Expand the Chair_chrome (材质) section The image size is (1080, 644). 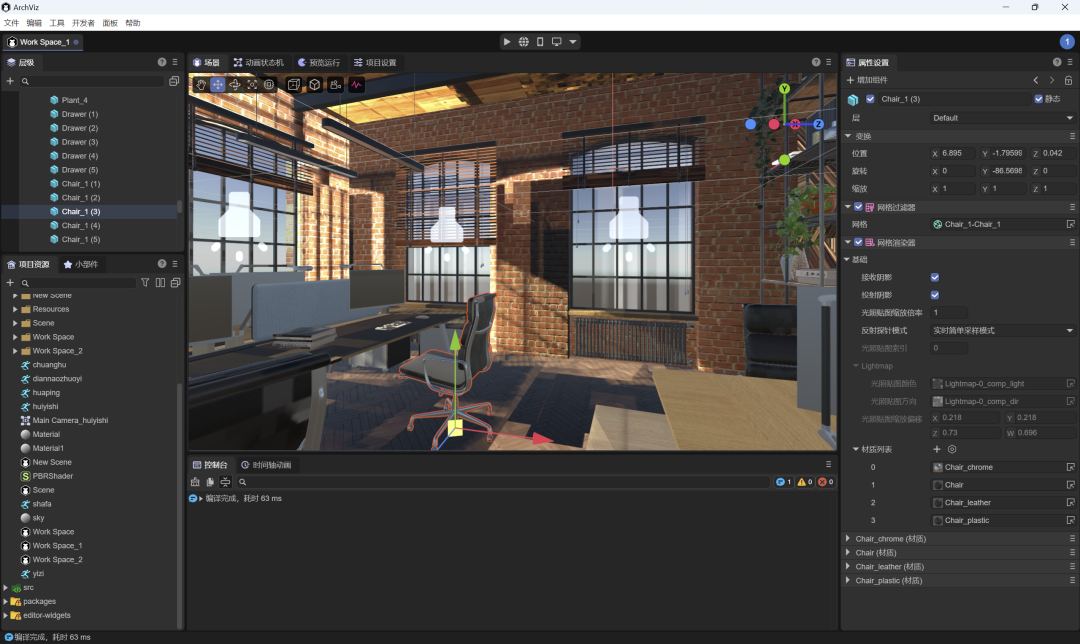[848, 539]
